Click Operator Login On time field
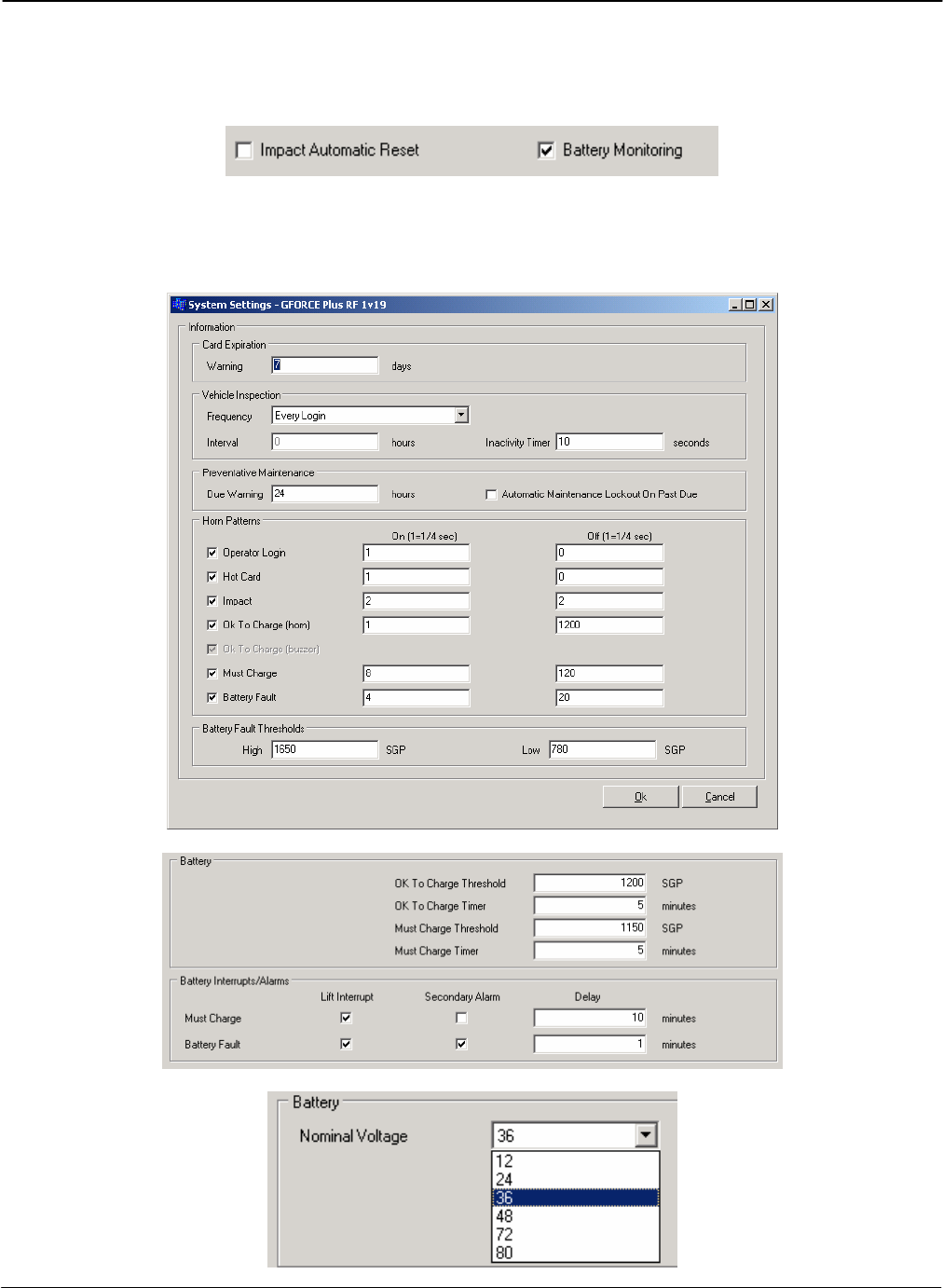943x1288 pixels. pyautogui.click(x=417, y=553)
